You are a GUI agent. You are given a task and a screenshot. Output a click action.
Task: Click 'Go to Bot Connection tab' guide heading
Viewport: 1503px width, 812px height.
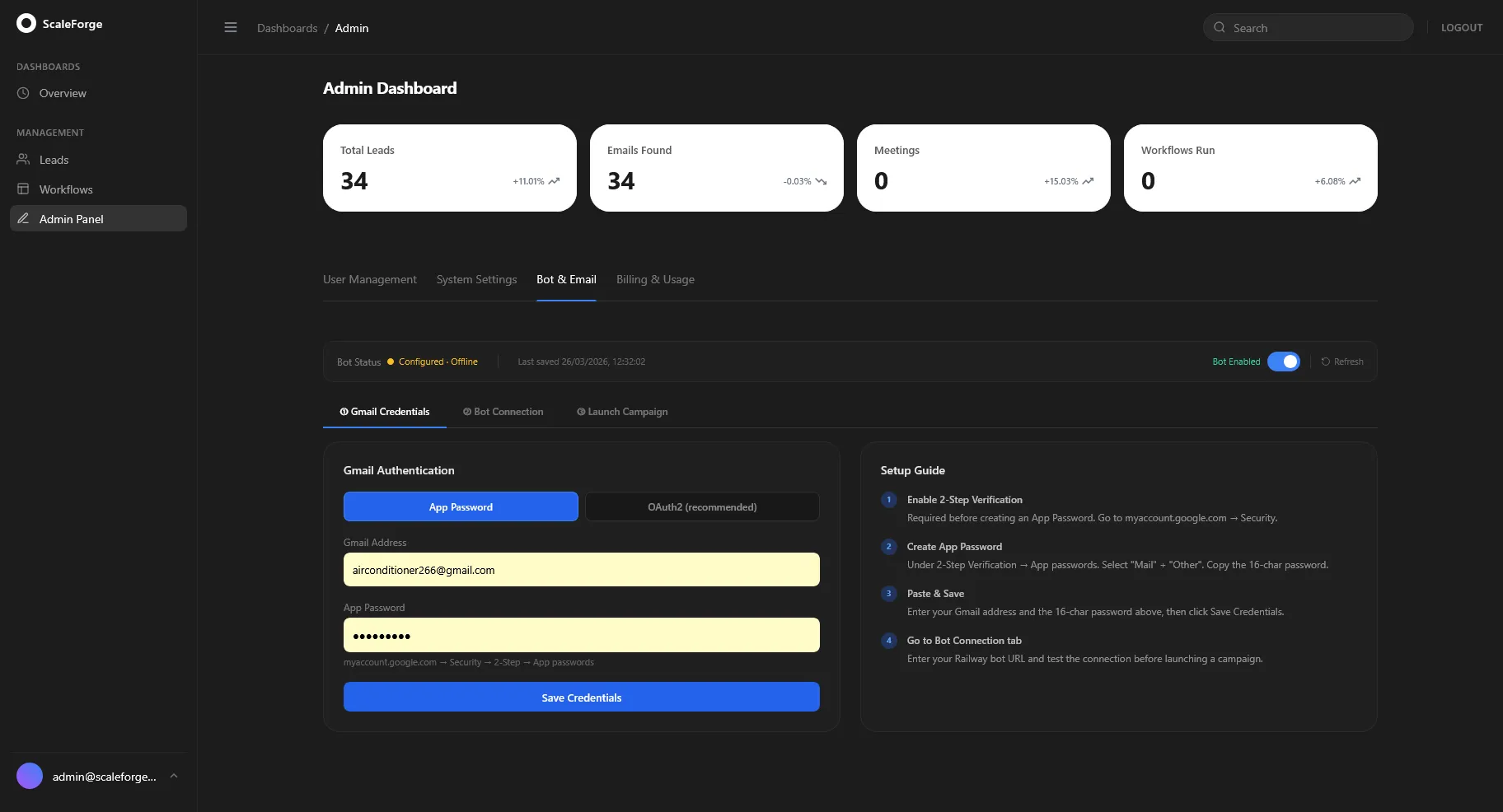tap(964, 641)
